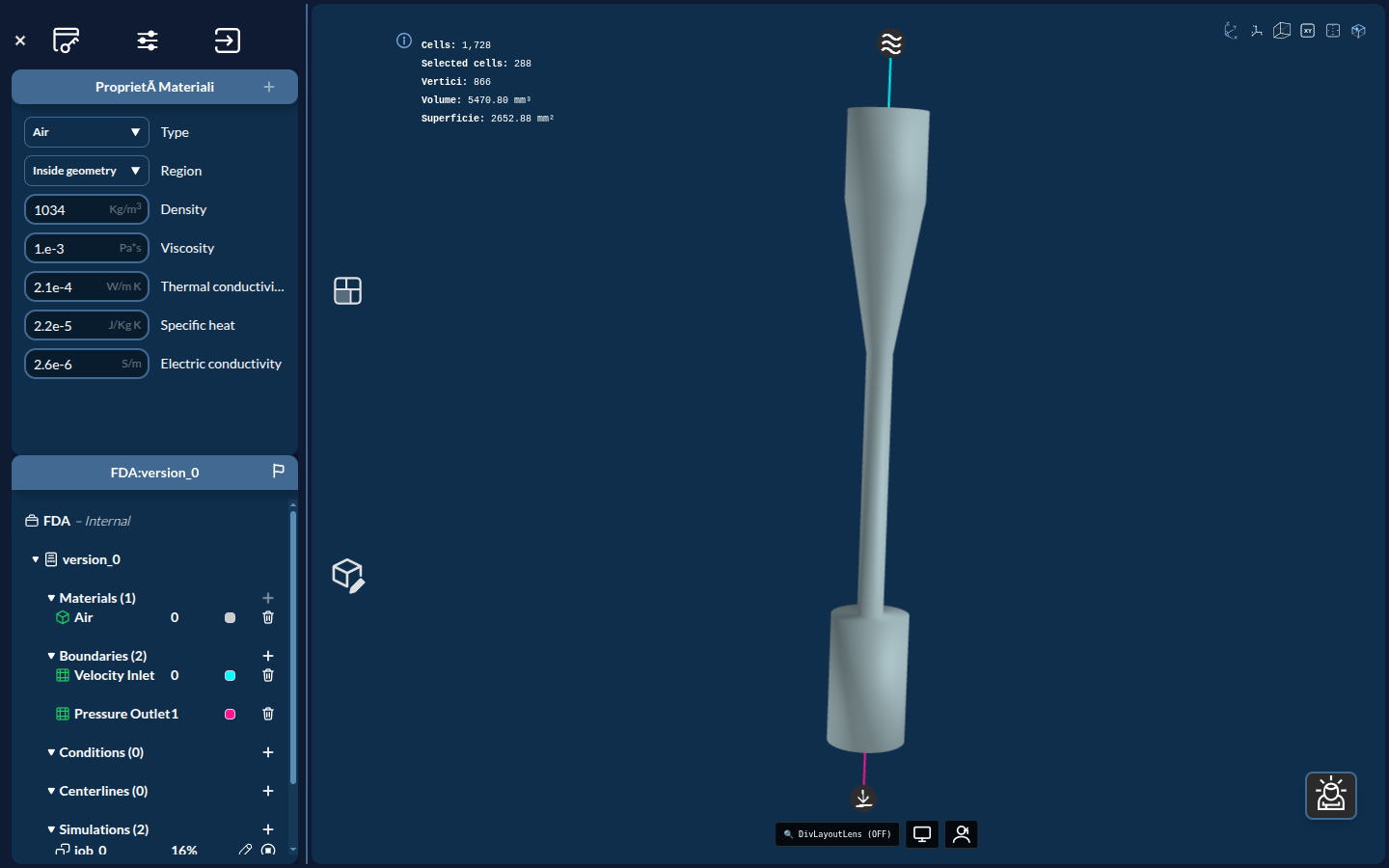This screenshot has width=1389, height=868.
Task: Close the left panel with X
Action: coord(20,41)
